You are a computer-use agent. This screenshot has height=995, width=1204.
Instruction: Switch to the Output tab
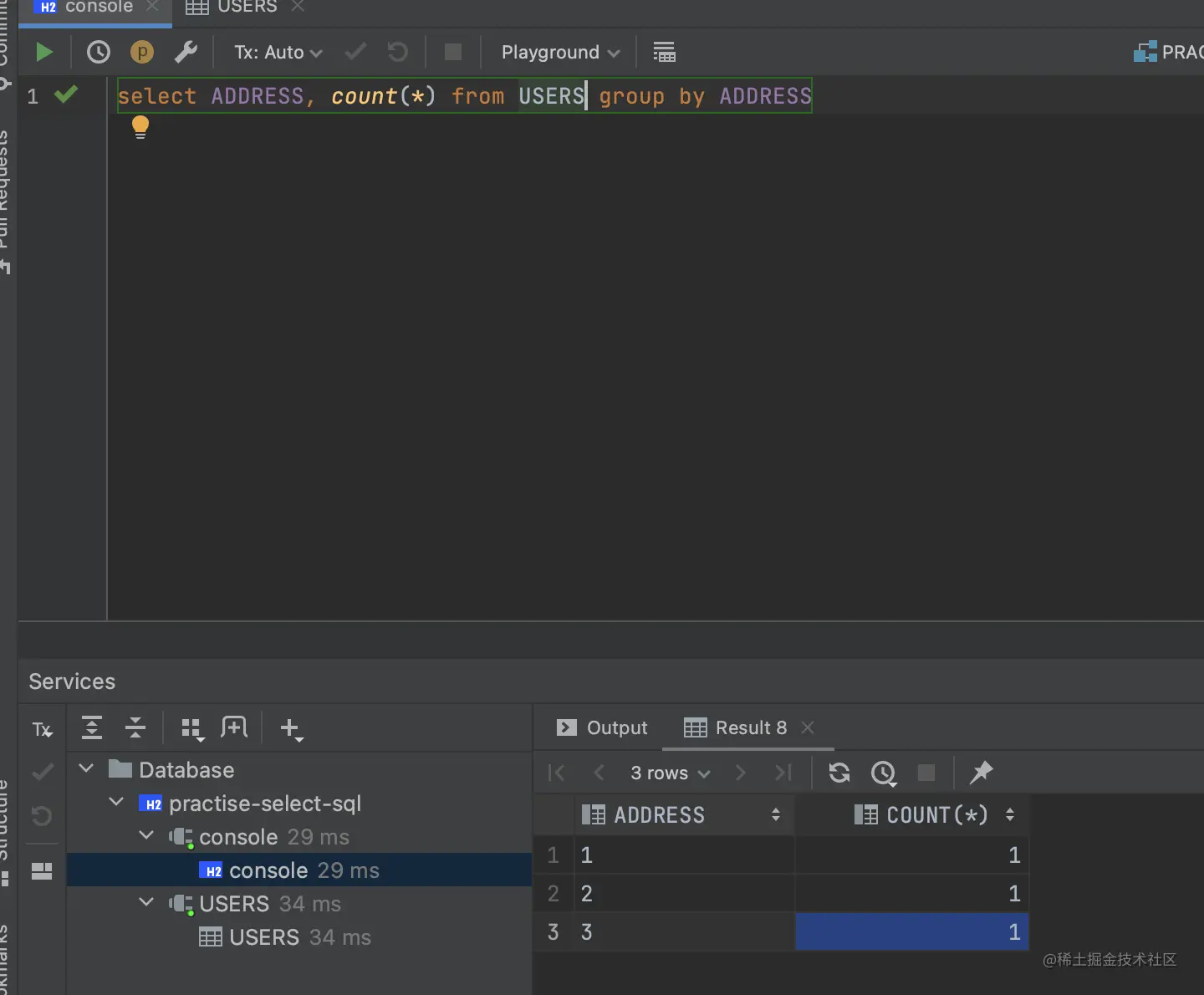(602, 727)
